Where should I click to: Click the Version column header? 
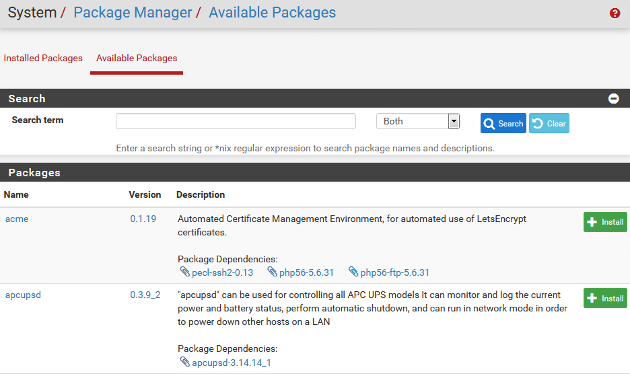click(x=145, y=195)
